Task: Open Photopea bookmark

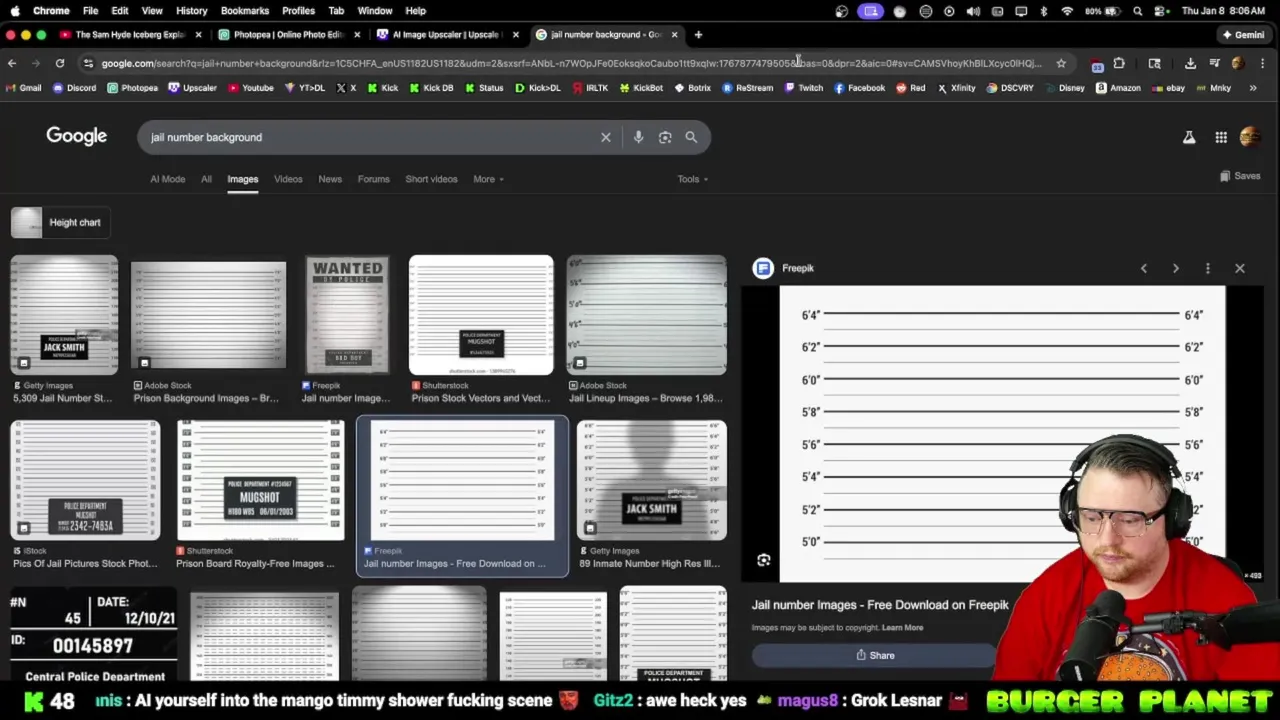Action: [x=132, y=88]
